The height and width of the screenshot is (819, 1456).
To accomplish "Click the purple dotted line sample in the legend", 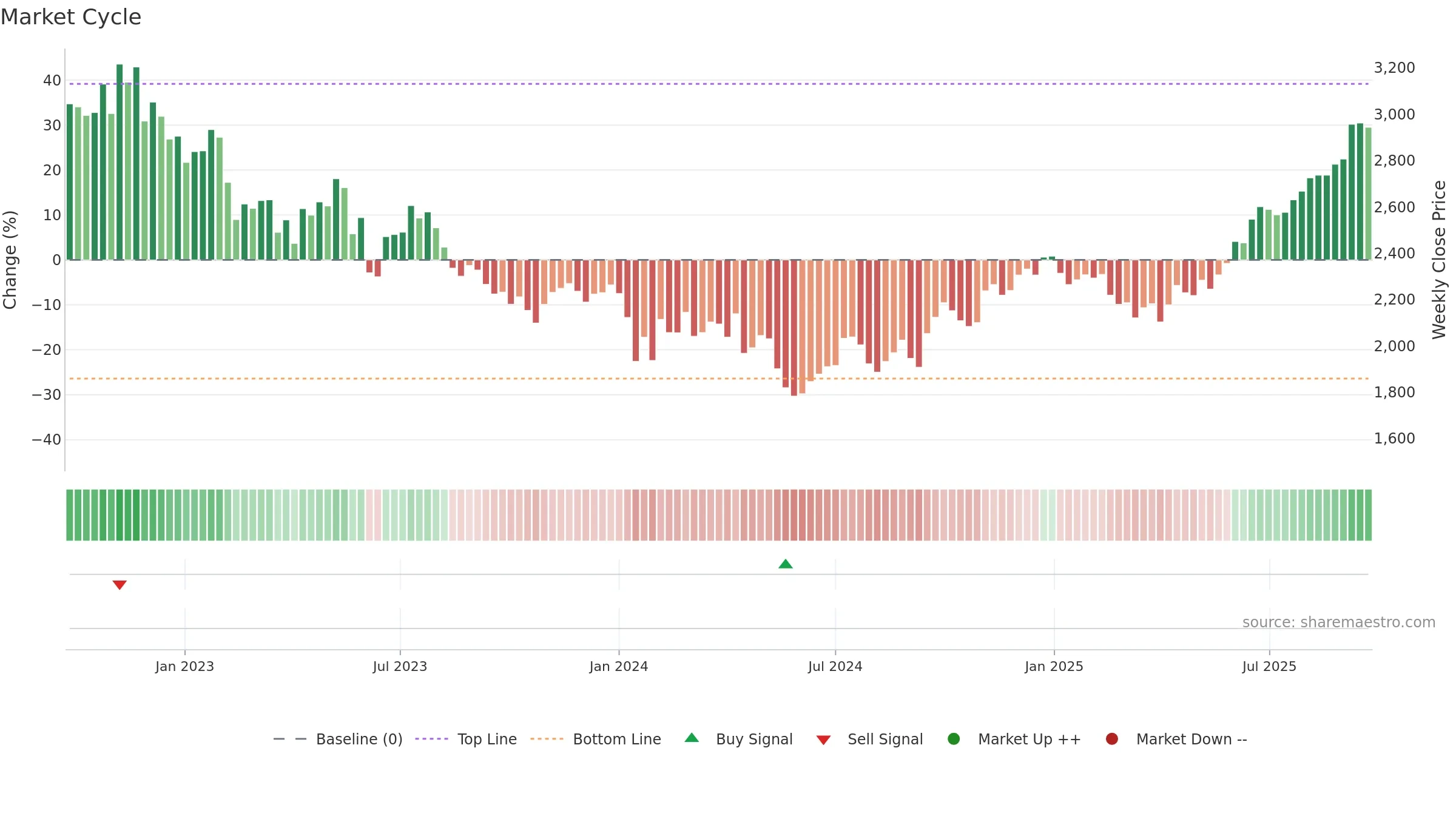I will tap(431, 739).
